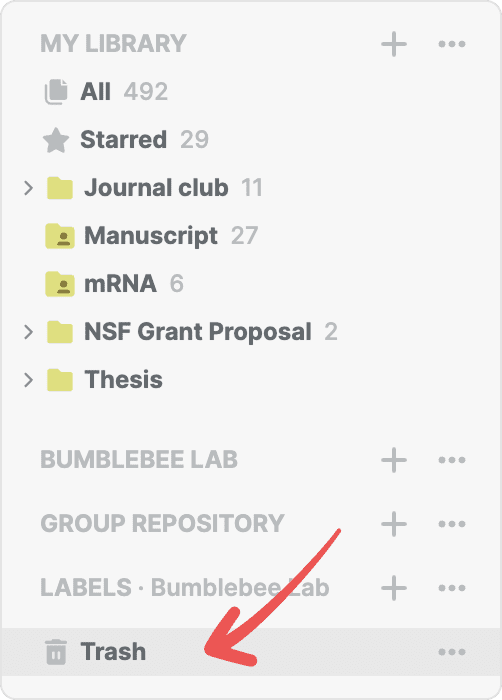Click the plus icon beside BUMBLEBEE LAB

click(394, 460)
